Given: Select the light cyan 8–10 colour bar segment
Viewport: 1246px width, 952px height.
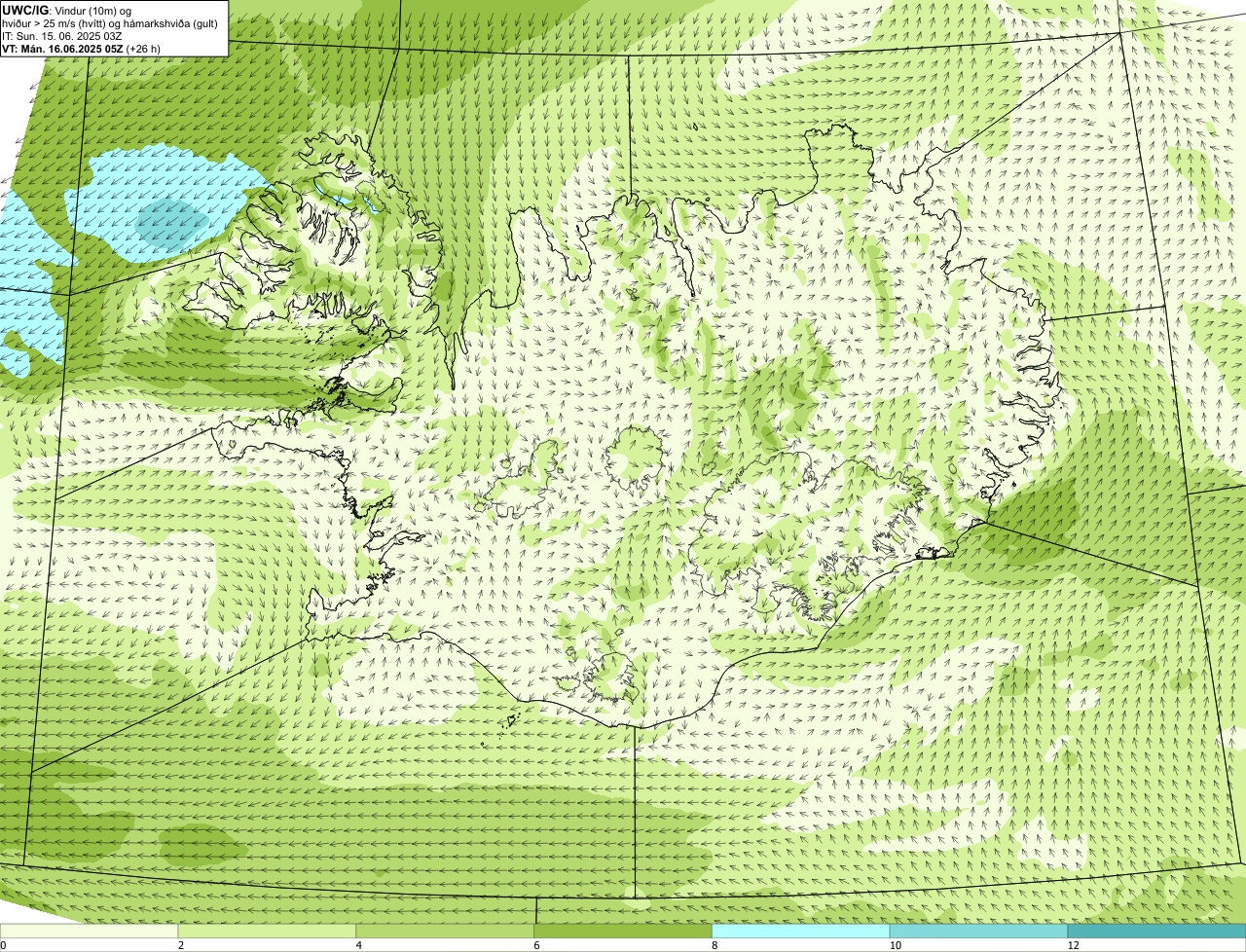Looking at the screenshot, I should pyautogui.click(x=801, y=931).
